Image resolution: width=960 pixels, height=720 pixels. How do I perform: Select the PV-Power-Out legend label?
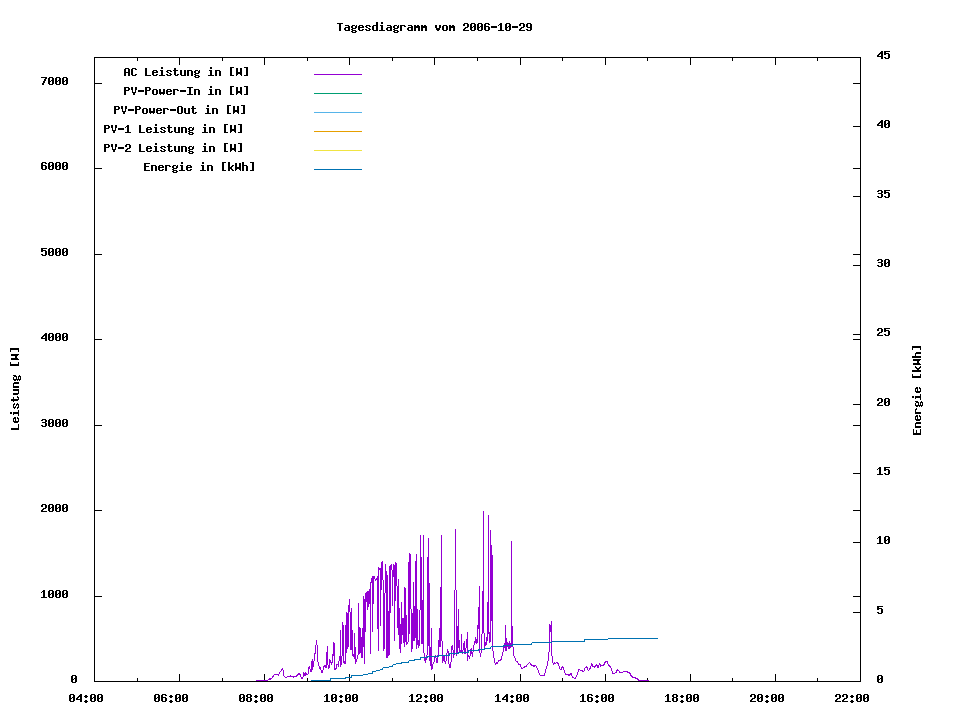point(181,110)
